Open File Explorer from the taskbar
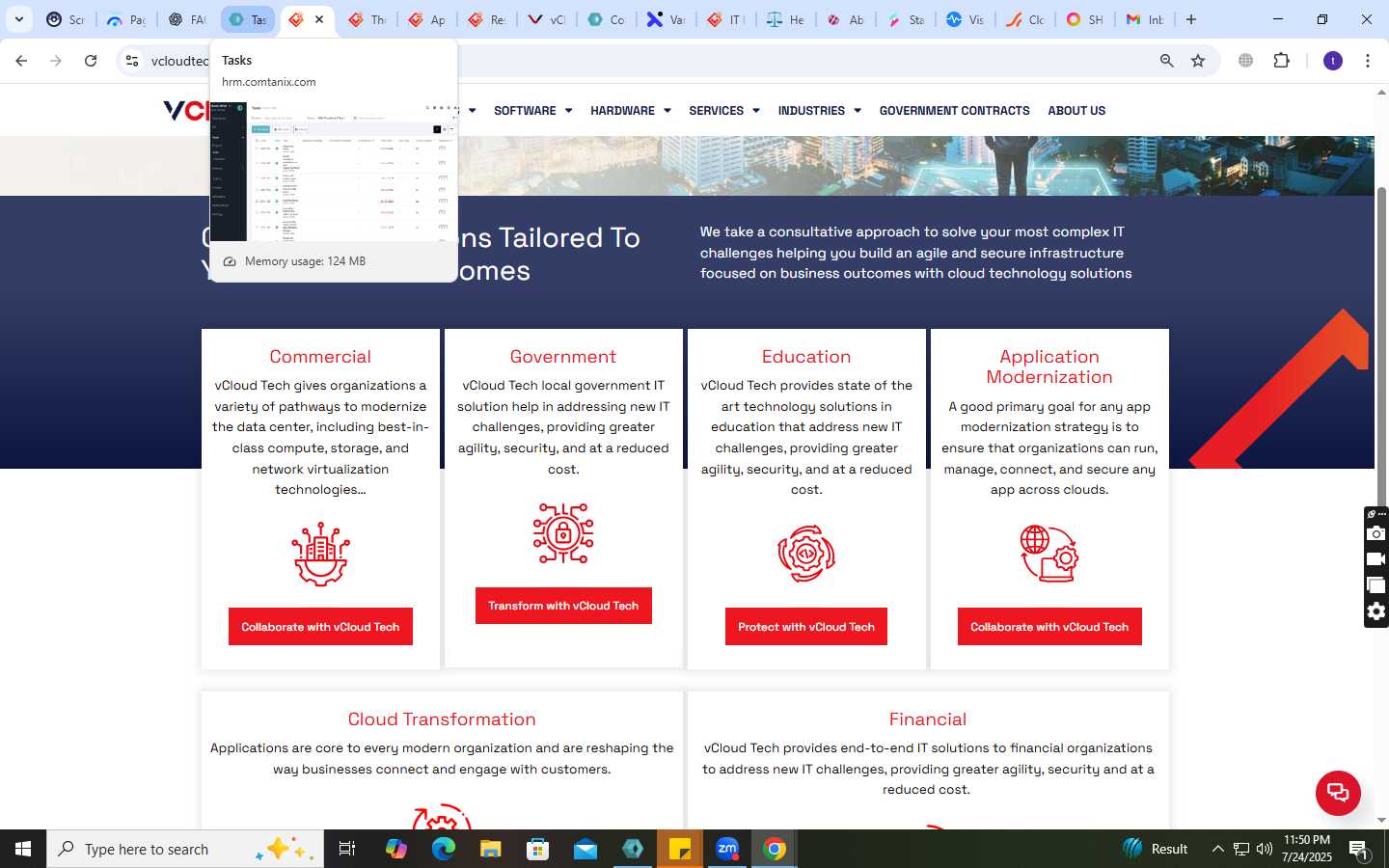The image size is (1389, 868). 491,849
